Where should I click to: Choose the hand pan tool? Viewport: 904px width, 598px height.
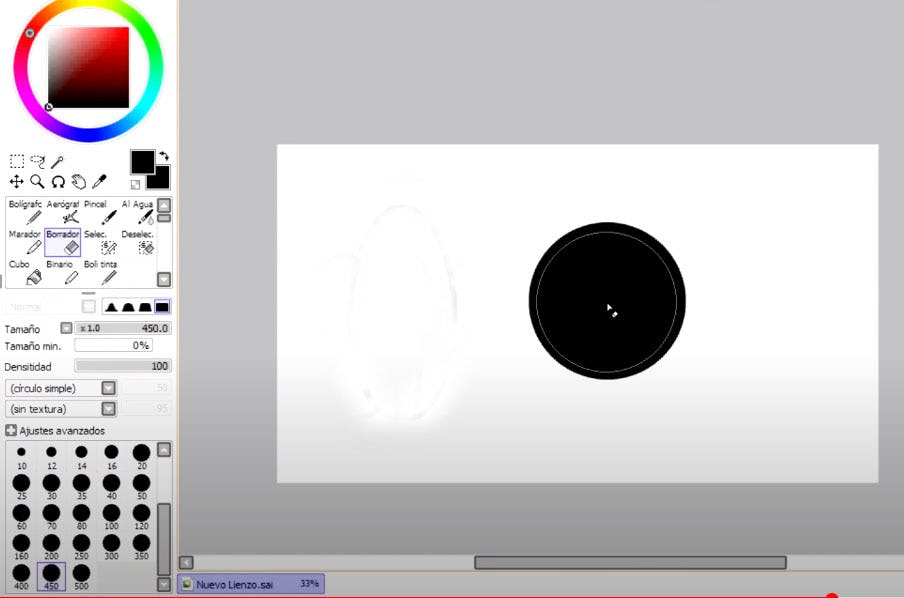[x=79, y=182]
